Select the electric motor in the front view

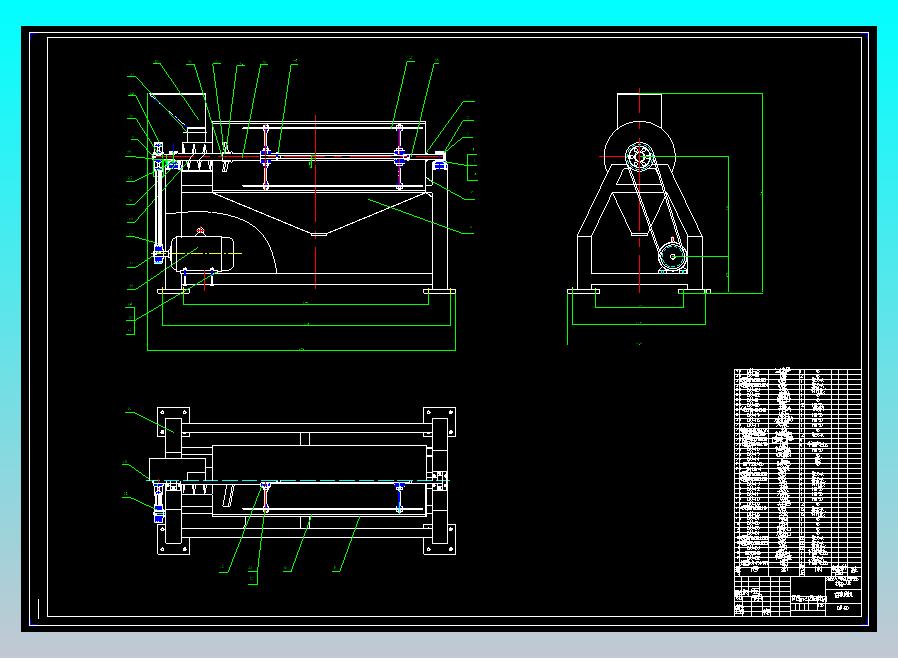(202, 253)
